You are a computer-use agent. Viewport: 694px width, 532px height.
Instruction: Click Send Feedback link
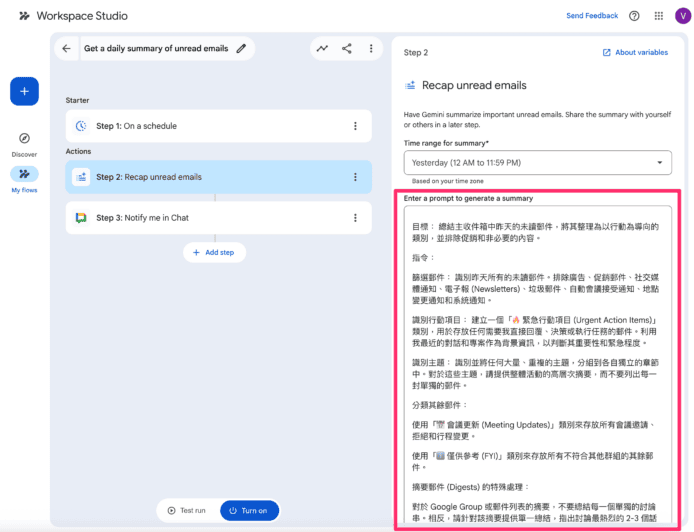click(x=592, y=16)
